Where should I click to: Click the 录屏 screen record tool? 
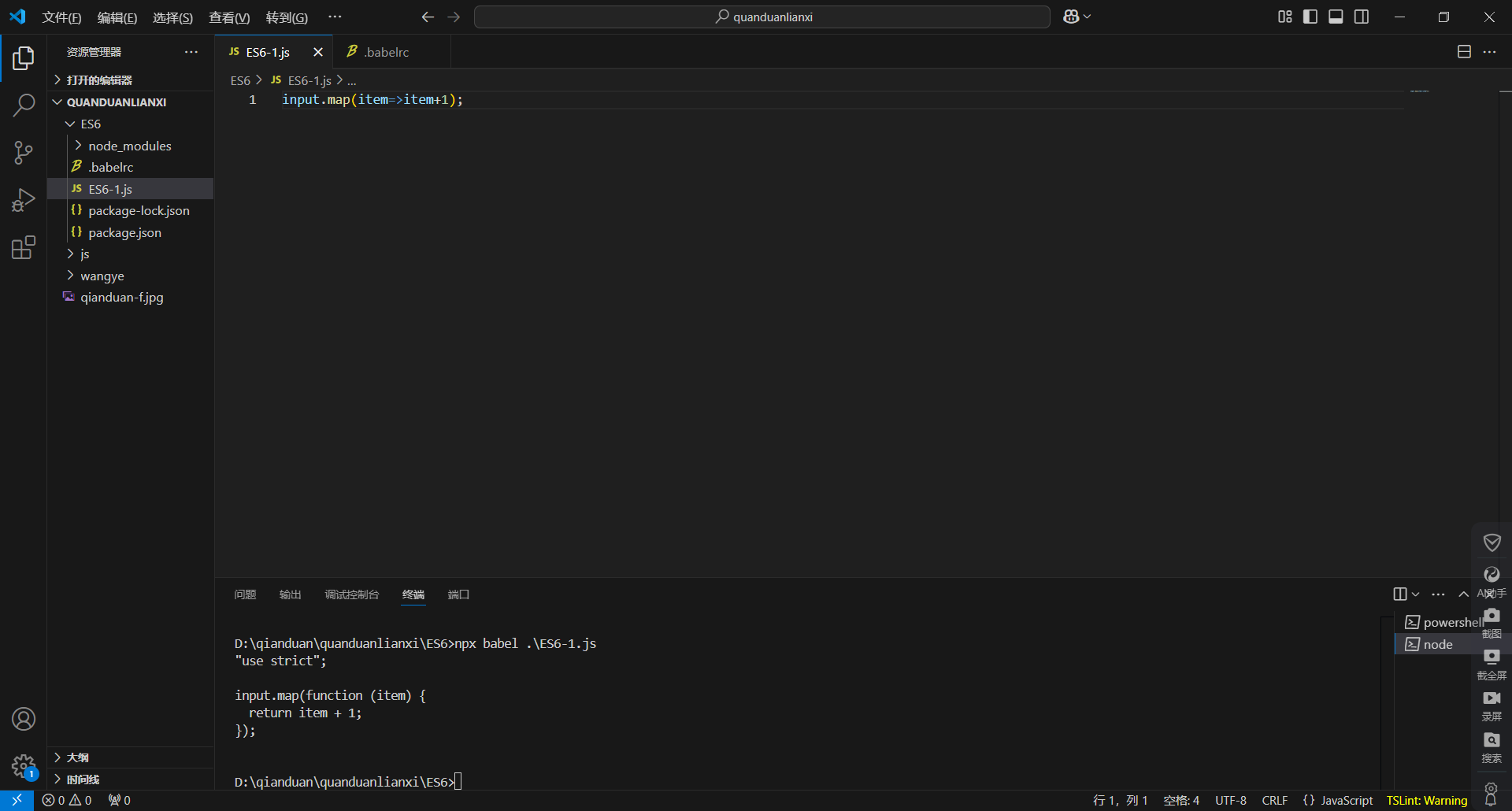(x=1492, y=705)
